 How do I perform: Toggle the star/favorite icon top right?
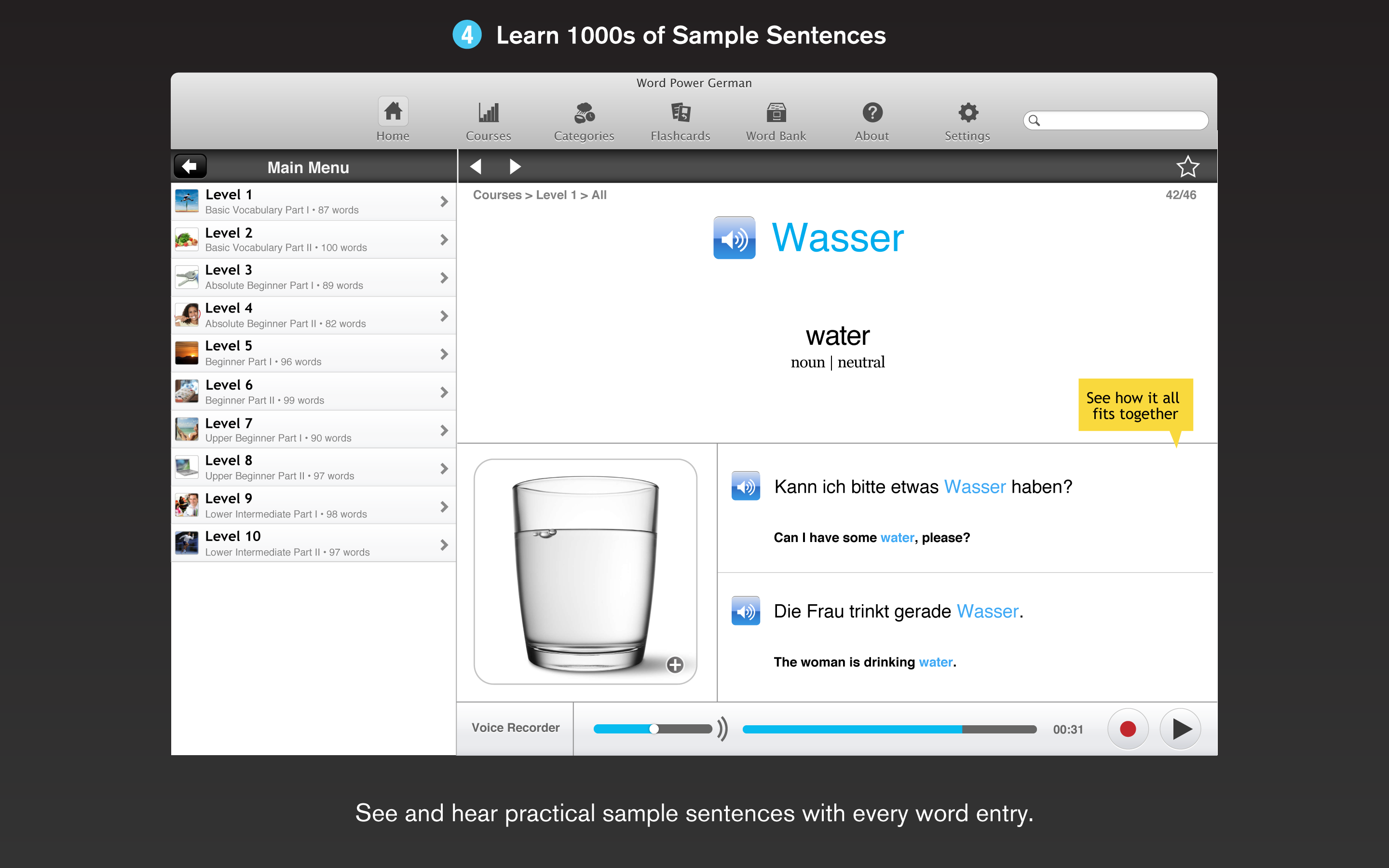click(1188, 167)
